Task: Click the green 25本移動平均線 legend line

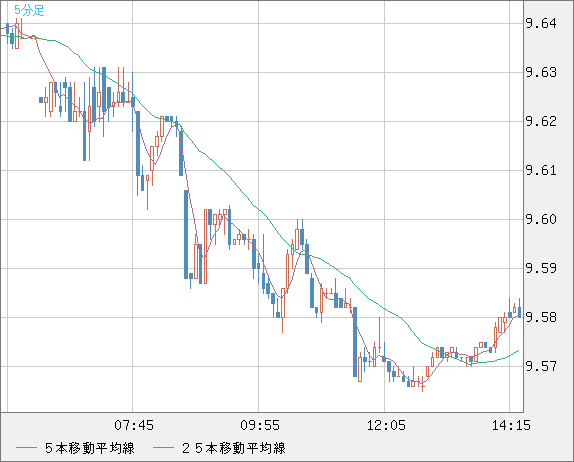Action: click(x=163, y=448)
